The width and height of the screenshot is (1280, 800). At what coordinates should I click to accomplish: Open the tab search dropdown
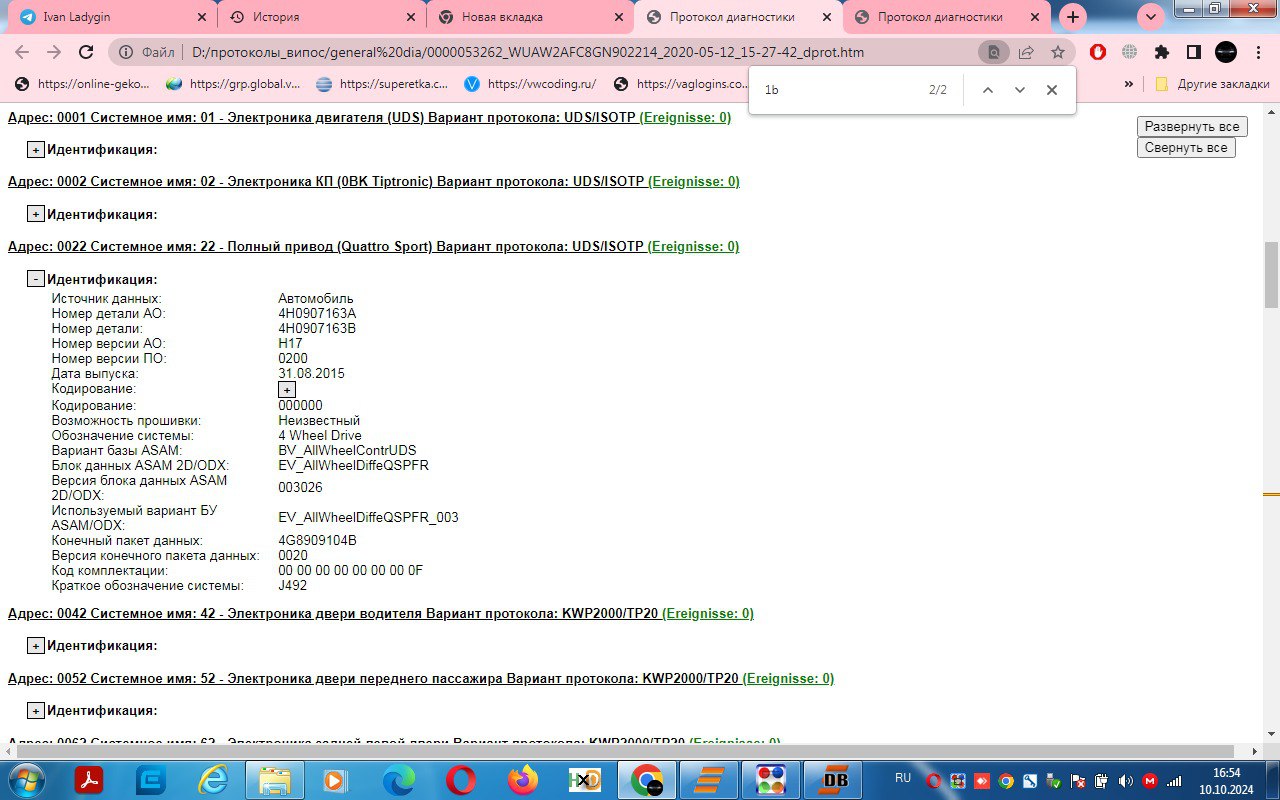pyautogui.click(x=1151, y=17)
